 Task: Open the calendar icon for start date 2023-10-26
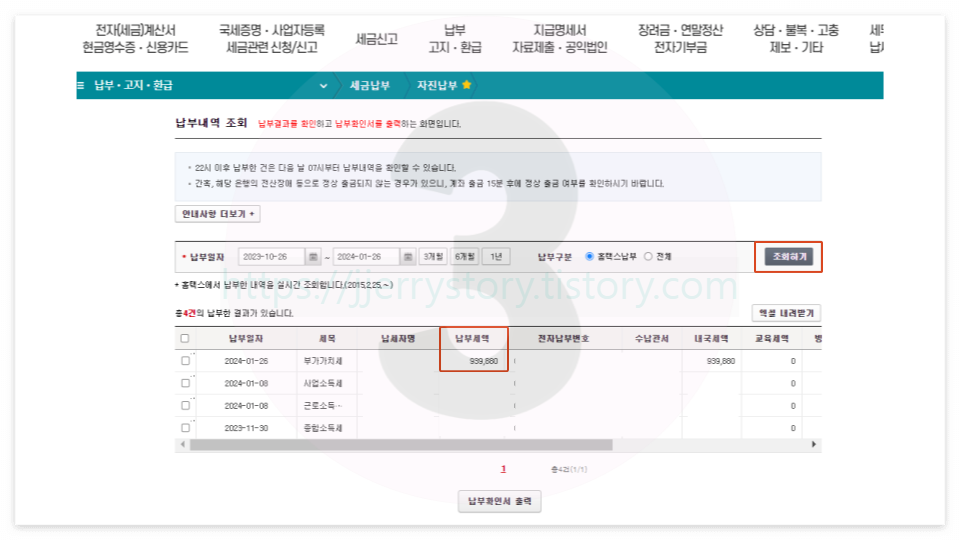point(313,257)
